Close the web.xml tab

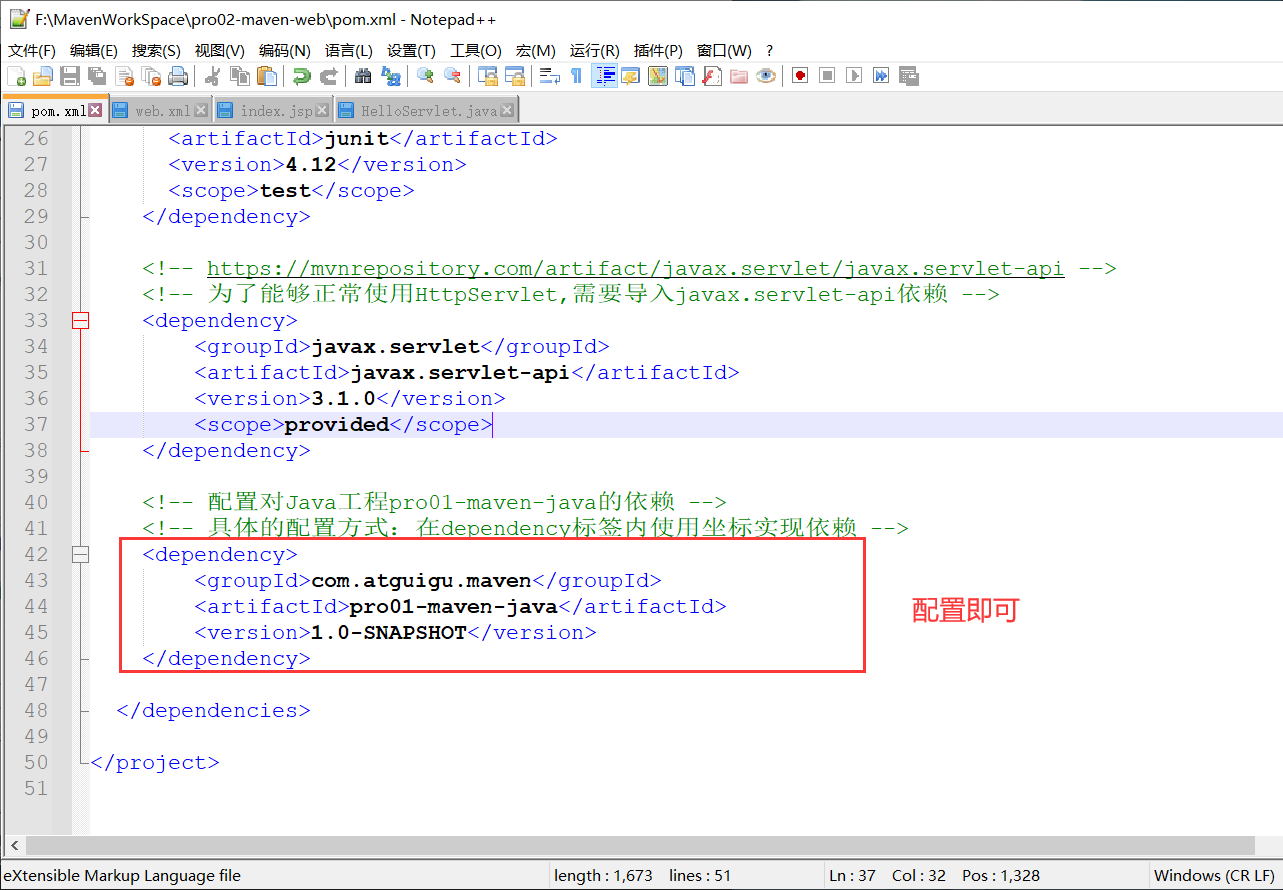201,111
